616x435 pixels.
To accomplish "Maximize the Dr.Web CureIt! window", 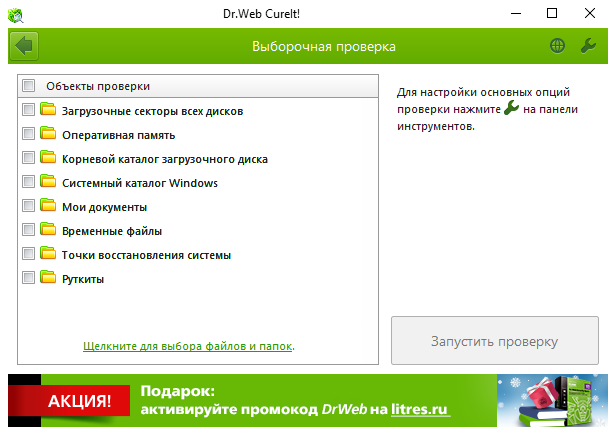I will click(552, 13).
